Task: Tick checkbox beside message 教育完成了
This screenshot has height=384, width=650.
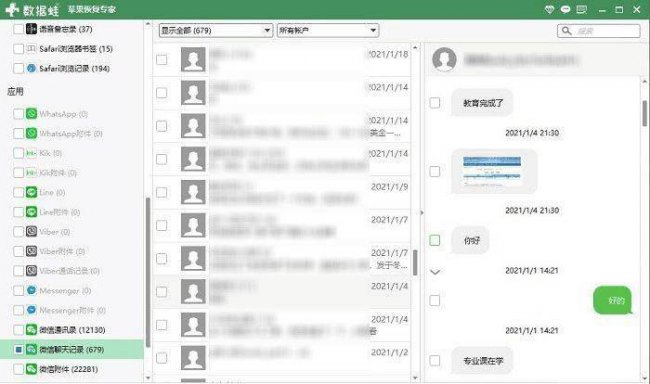Action: click(435, 103)
